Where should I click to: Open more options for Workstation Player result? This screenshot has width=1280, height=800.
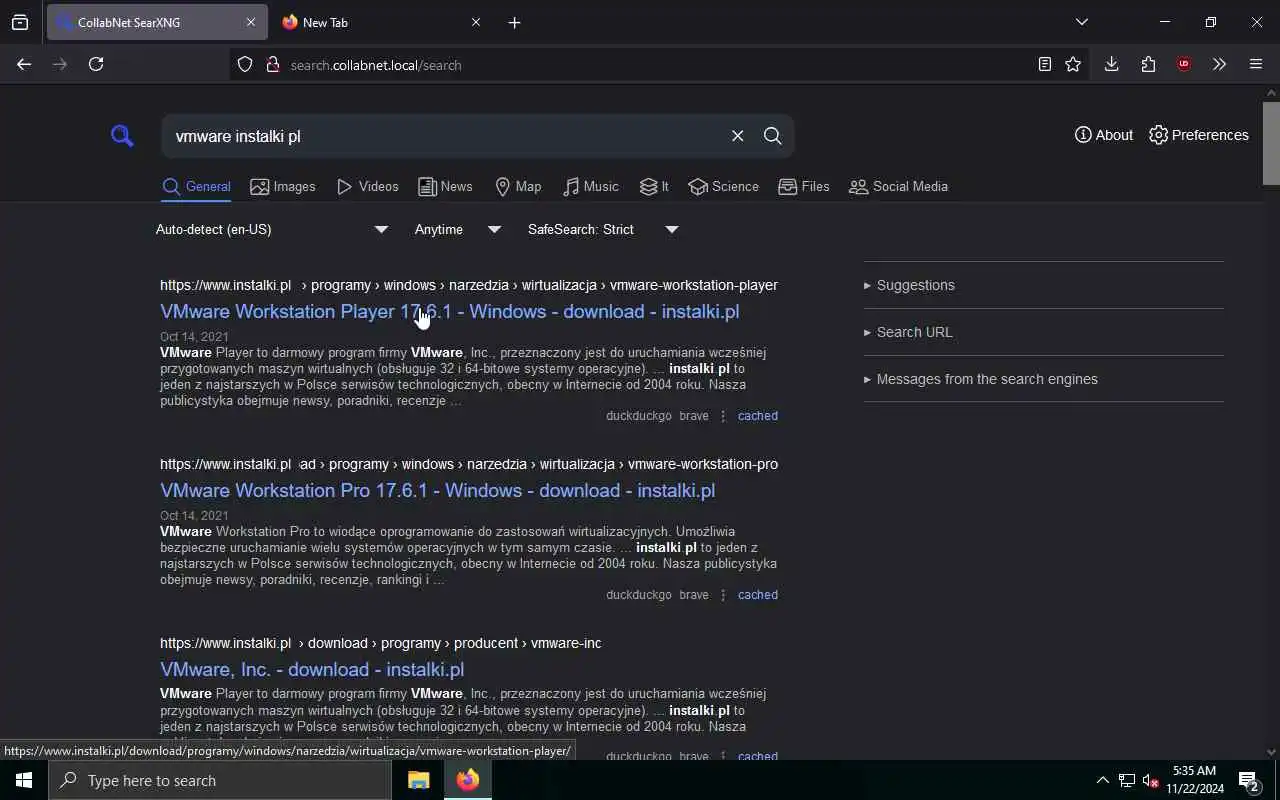(723, 416)
